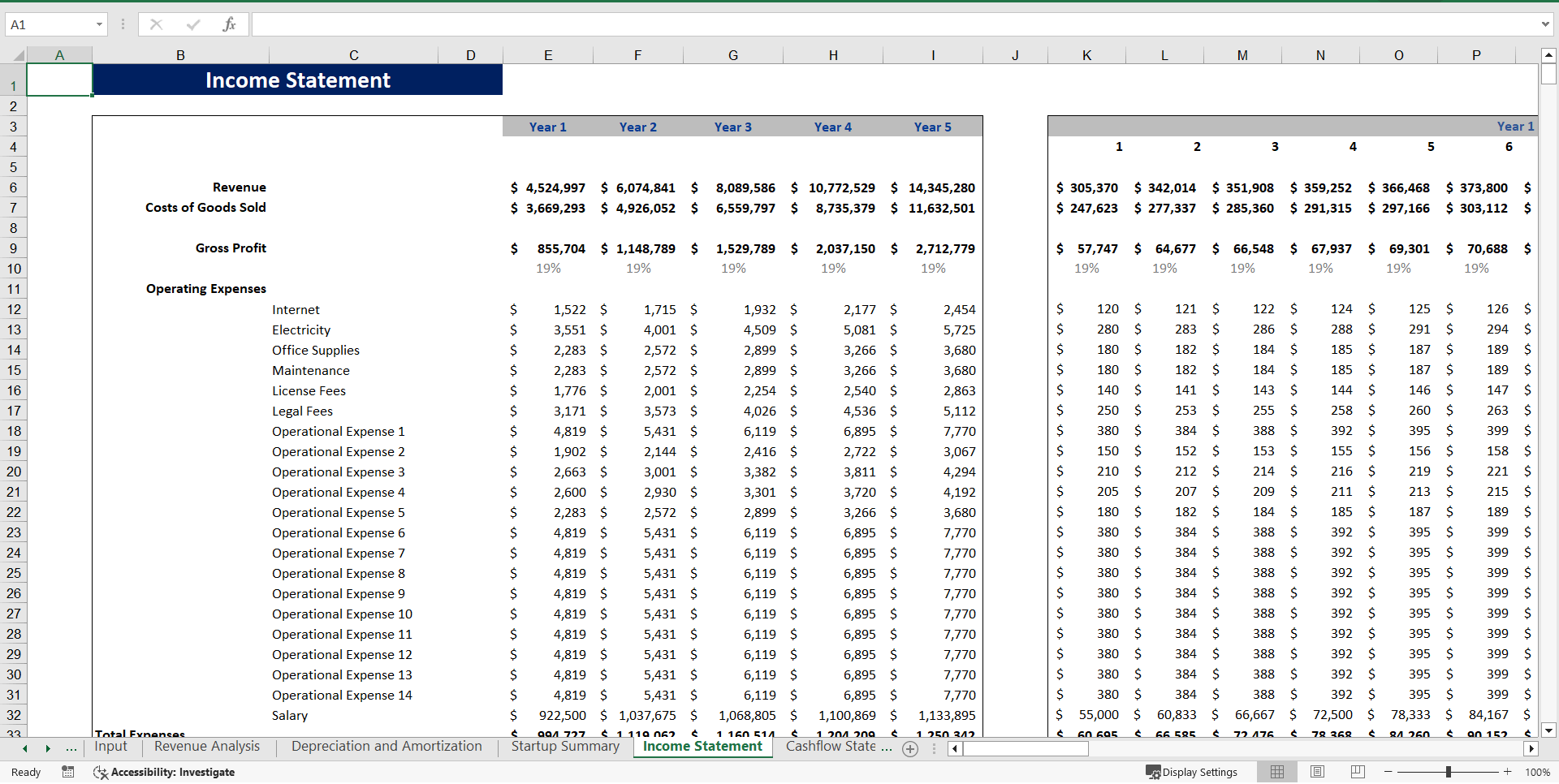This screenshot has height=784, width=1559.
Task: Select the Startup Summary sheet tab
Action: click(564, 747)
